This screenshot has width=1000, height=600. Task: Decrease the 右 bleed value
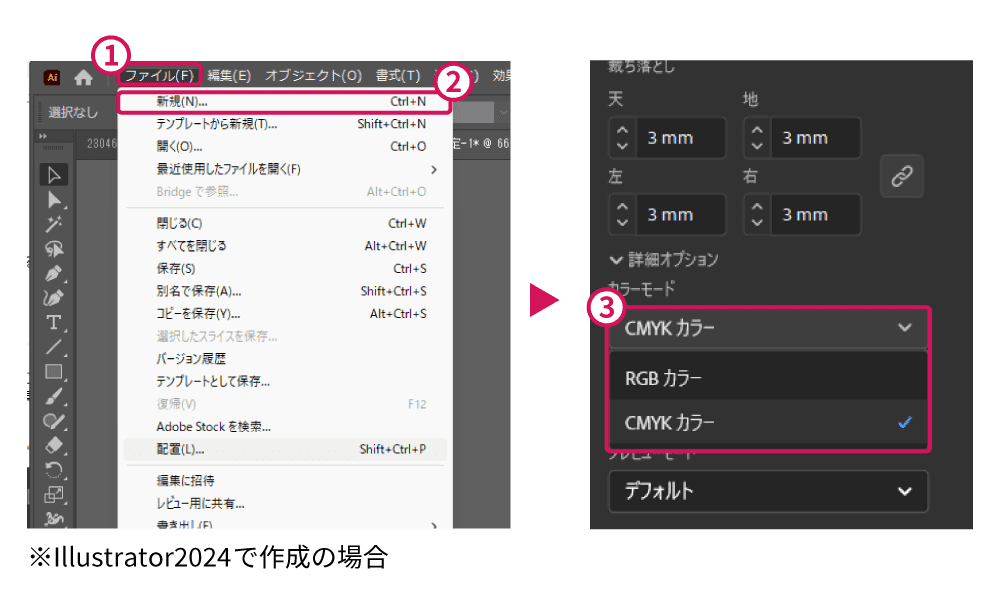tap(757, 223)
